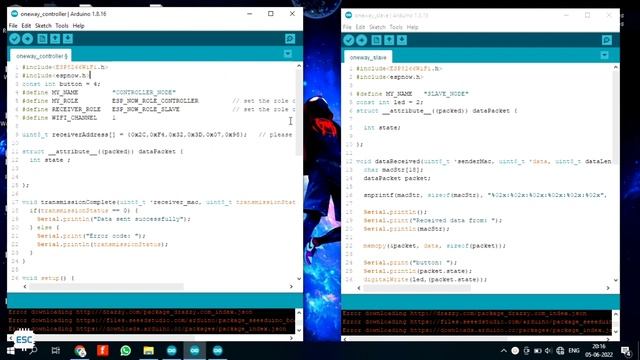Click Verify button in oneway_slave window

(349, 40)
